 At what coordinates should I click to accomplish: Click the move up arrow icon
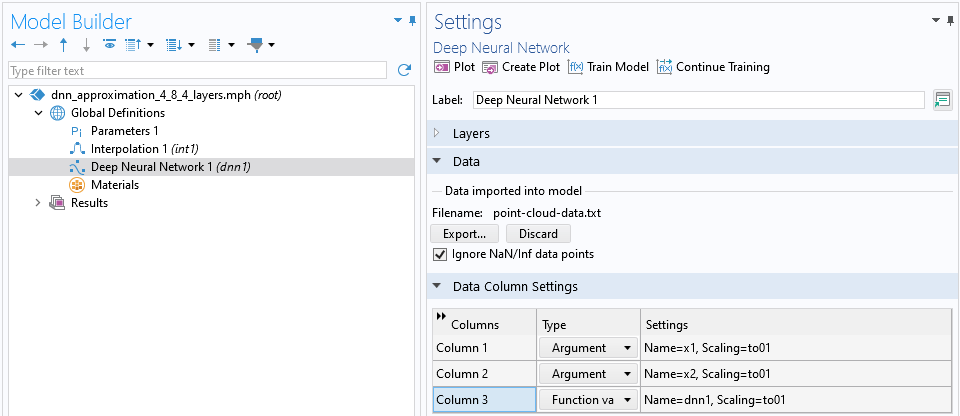(x=64, y=45)
